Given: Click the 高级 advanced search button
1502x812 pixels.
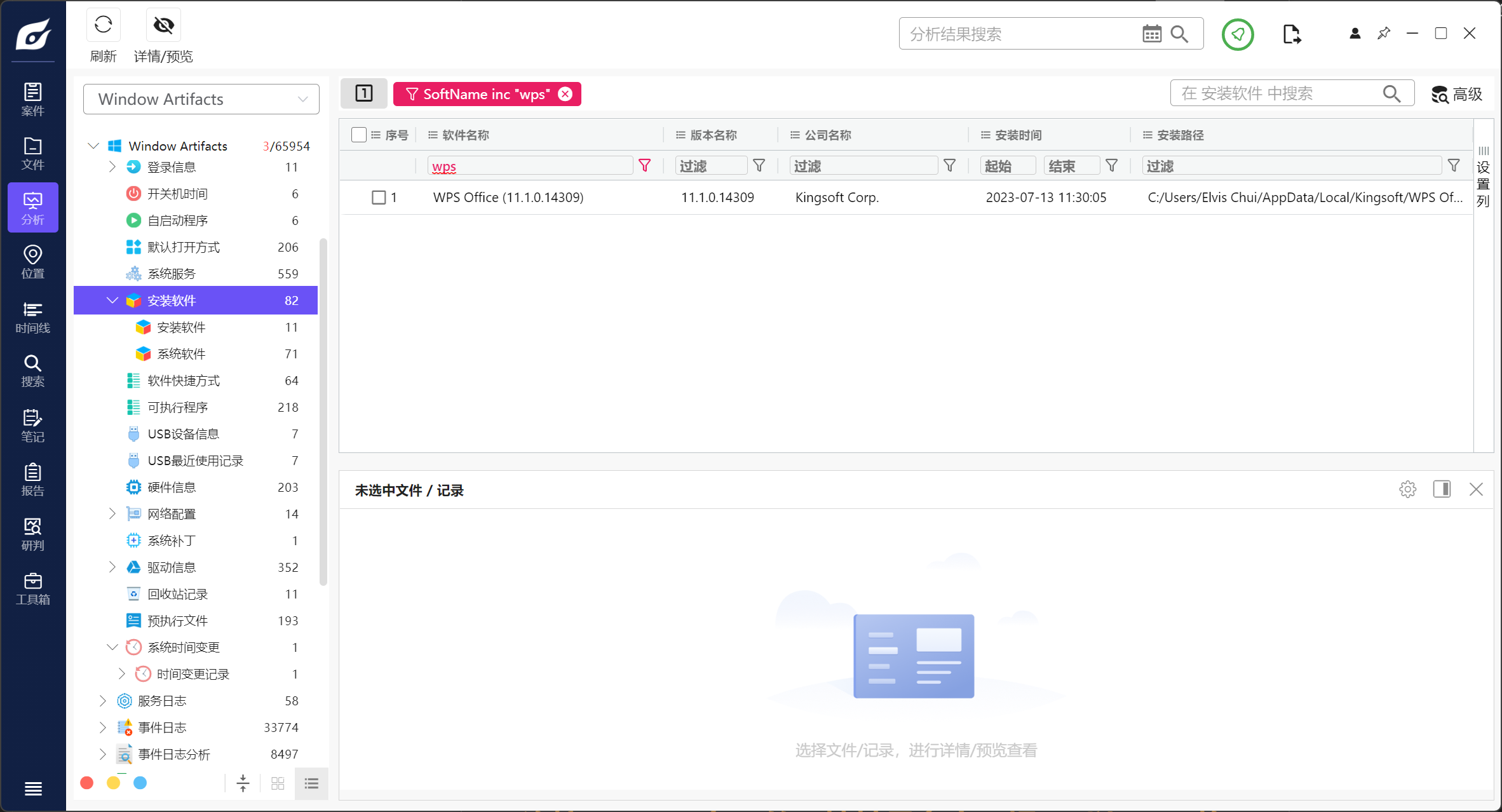Looking at the screenshot, I should [x=1456, y=94].
